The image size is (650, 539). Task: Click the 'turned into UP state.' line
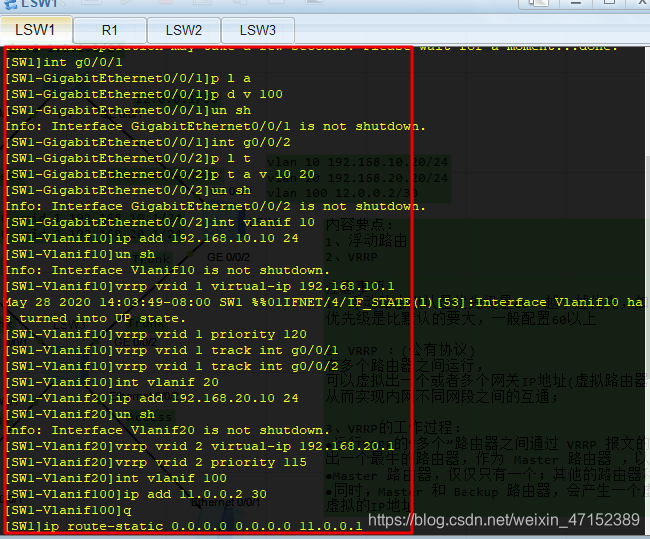click(x=95, y=319)
